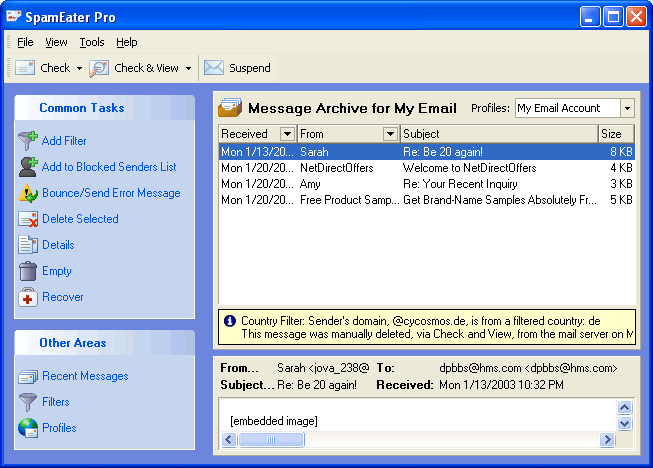Click the Empty trash can icon
Image resolution: width=653 pixels, height=468 pixels.
(28, 271)
